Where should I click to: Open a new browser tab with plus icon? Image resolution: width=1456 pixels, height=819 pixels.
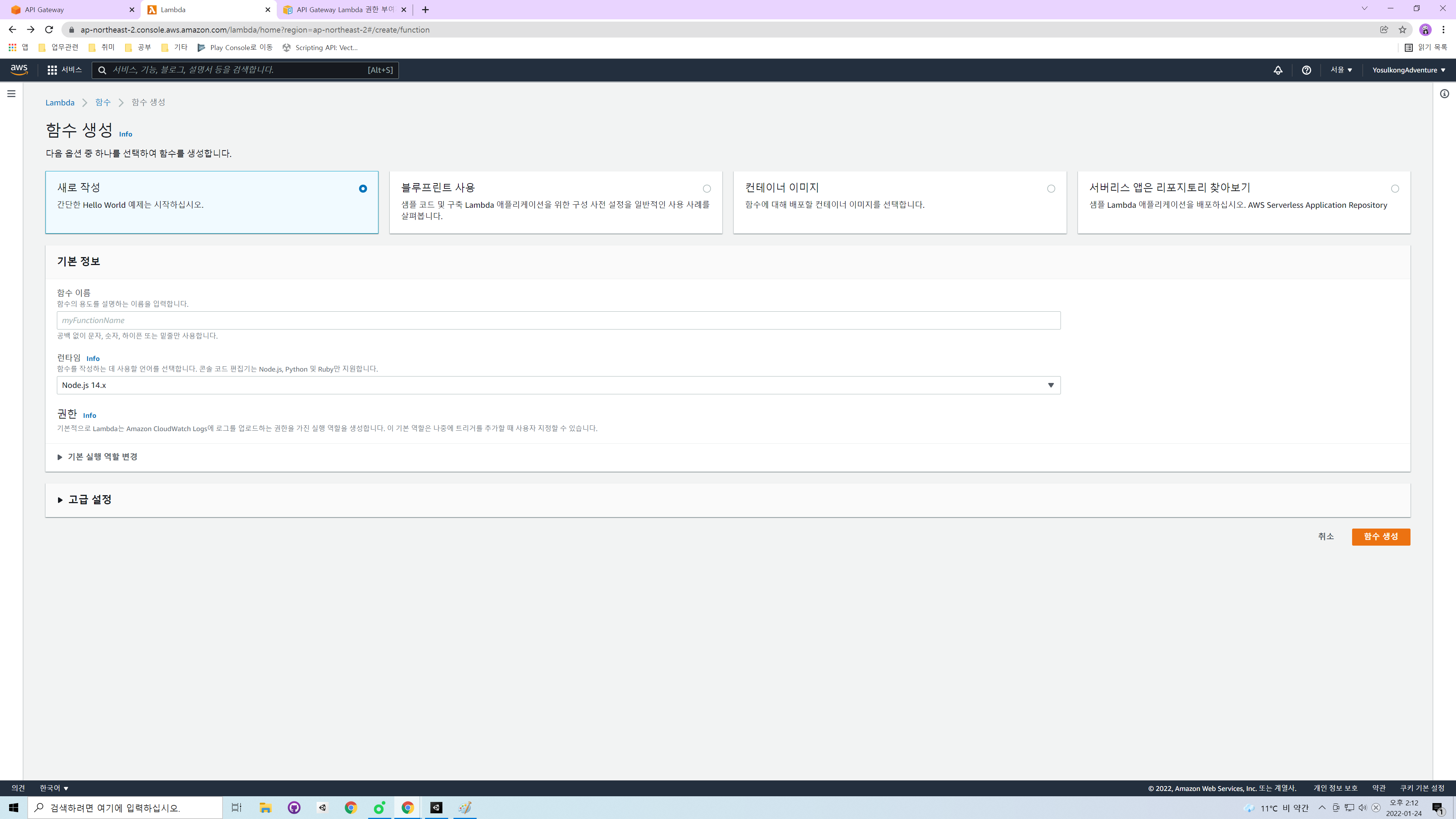(x=425, y=9)
